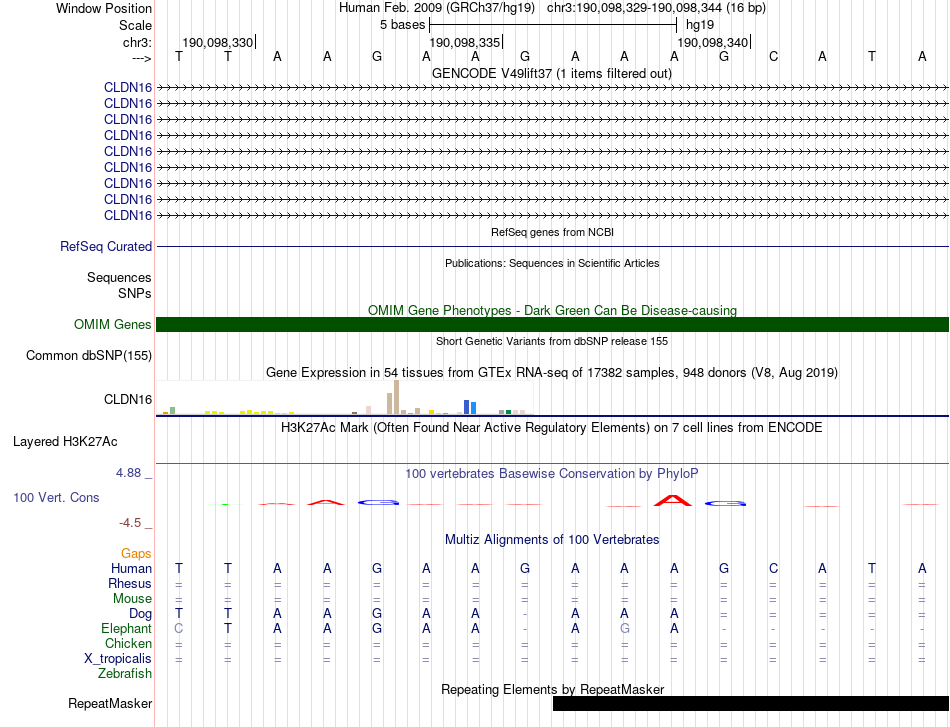The image size is (950, 727).
Task: Click the RepeatMasker track label
Action: (110, 704)
